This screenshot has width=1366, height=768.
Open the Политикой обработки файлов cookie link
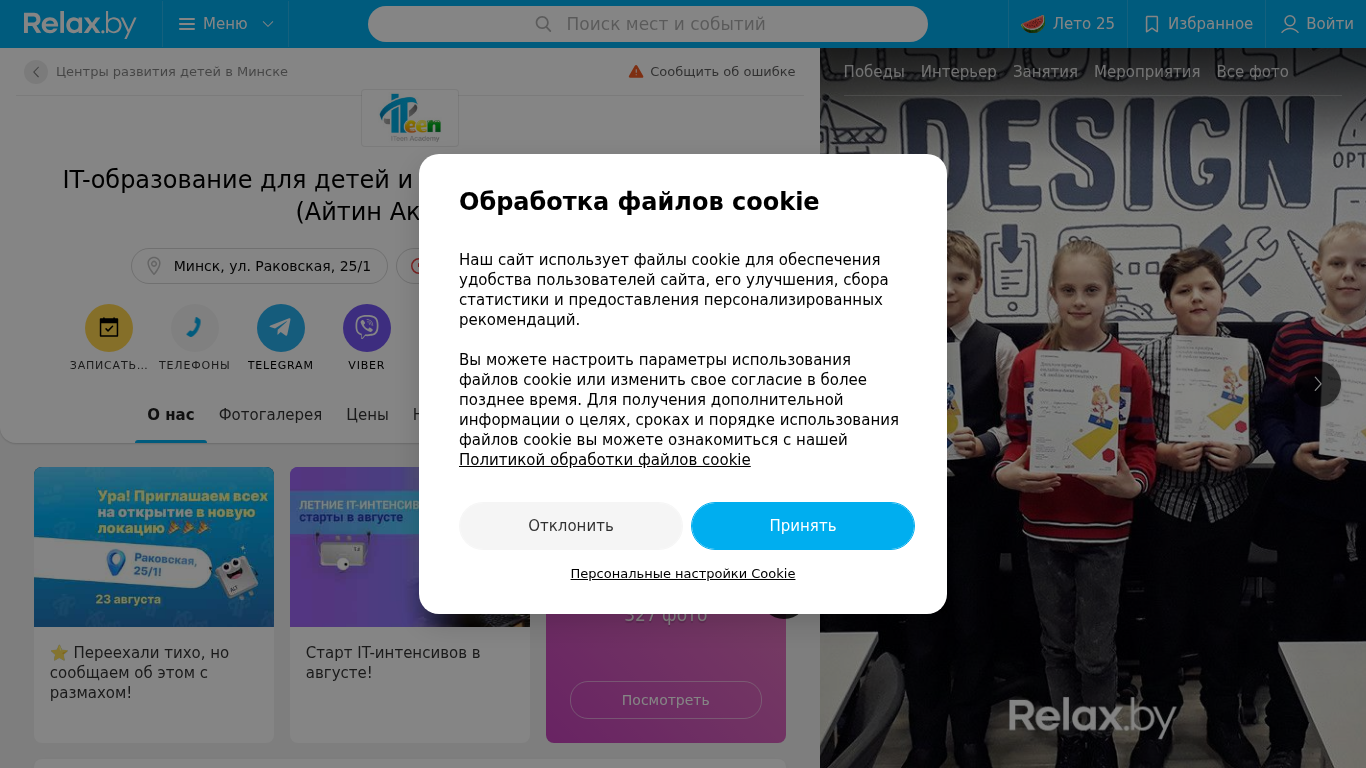pyautogui.click(x=605, y=460)
